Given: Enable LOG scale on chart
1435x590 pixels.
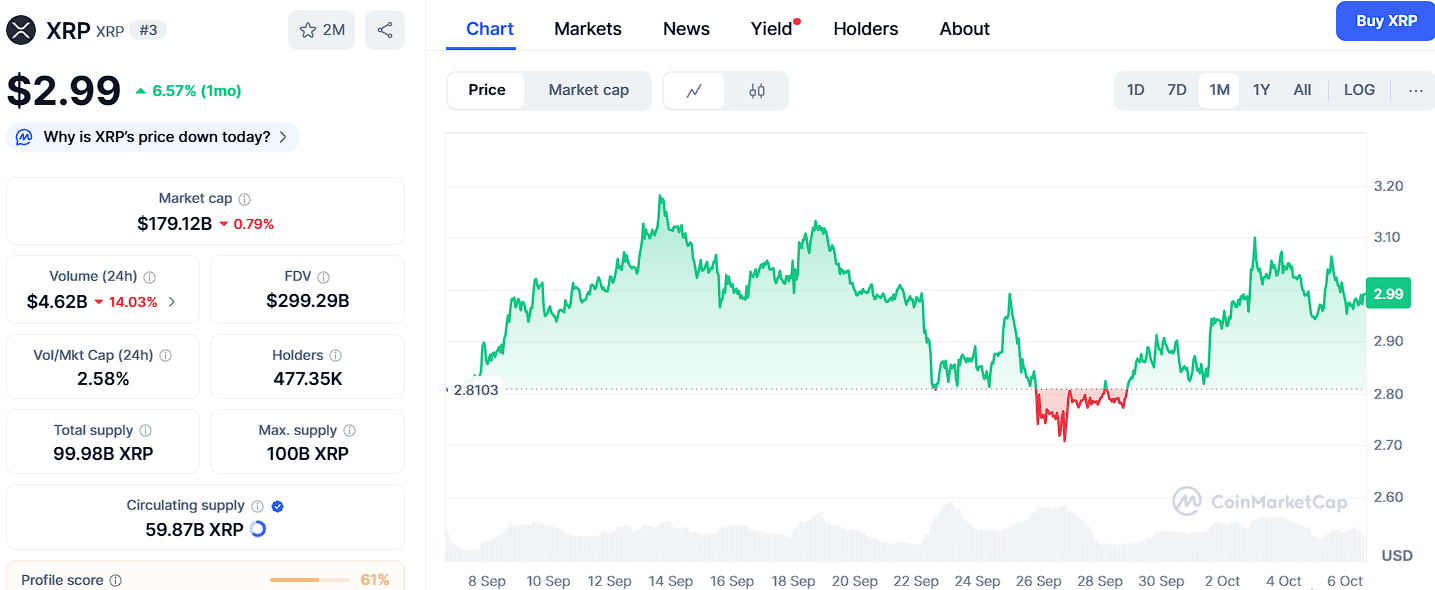Looking at the screenshot, I should coord(1359,90).
